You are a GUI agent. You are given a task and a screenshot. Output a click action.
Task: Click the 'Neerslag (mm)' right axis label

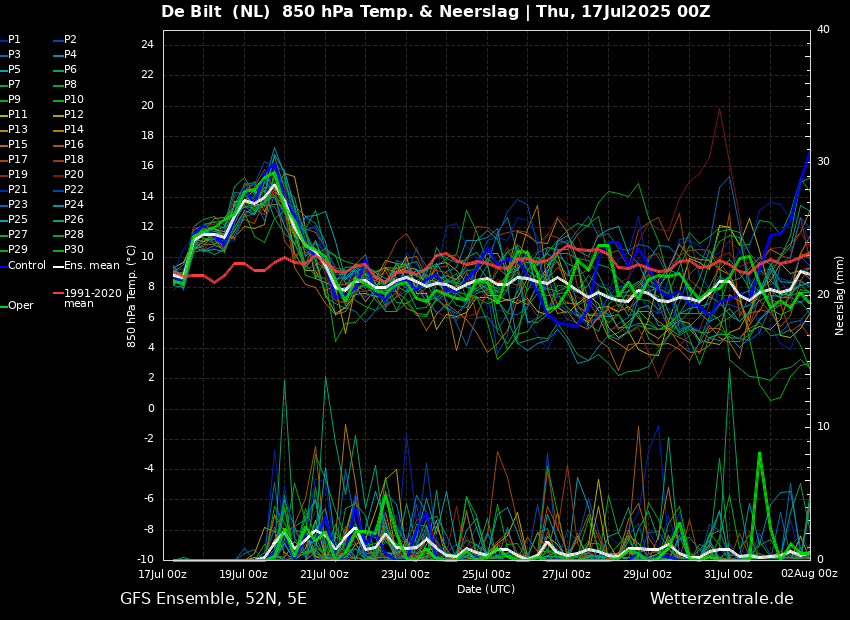839,296
